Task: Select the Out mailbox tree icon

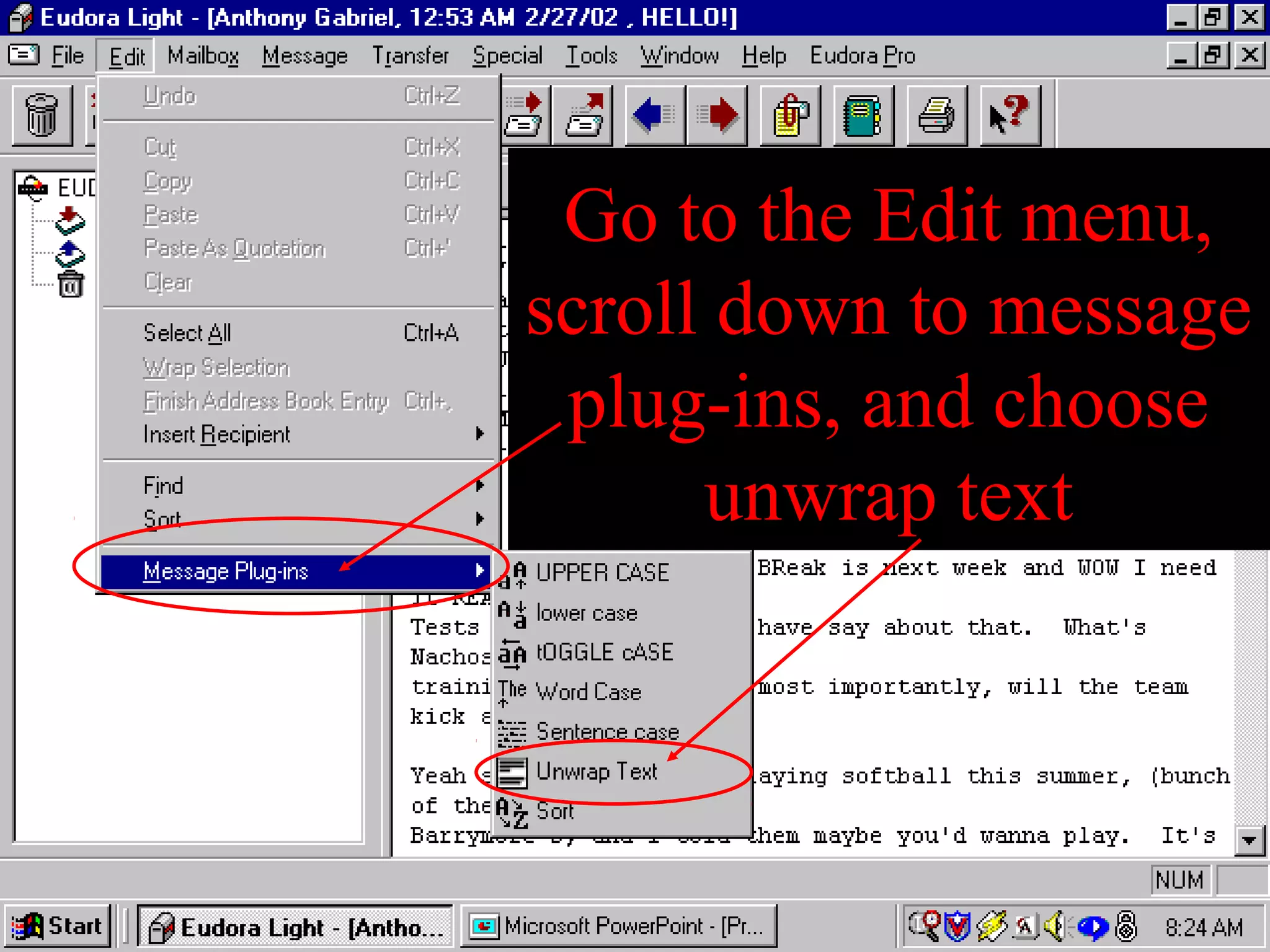Action: click(x=70, y=254)
